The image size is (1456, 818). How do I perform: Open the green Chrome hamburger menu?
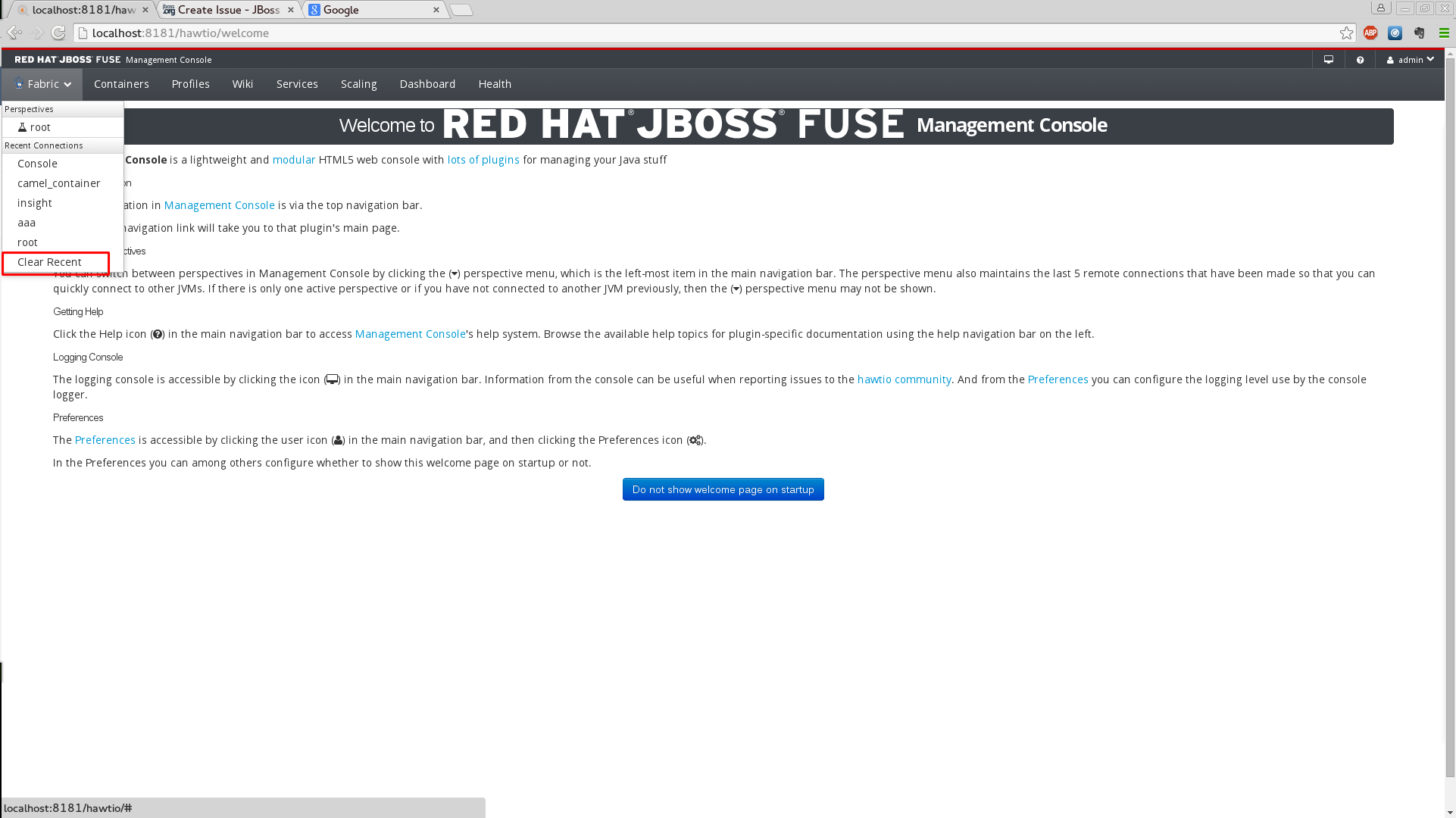point(1444,33)
